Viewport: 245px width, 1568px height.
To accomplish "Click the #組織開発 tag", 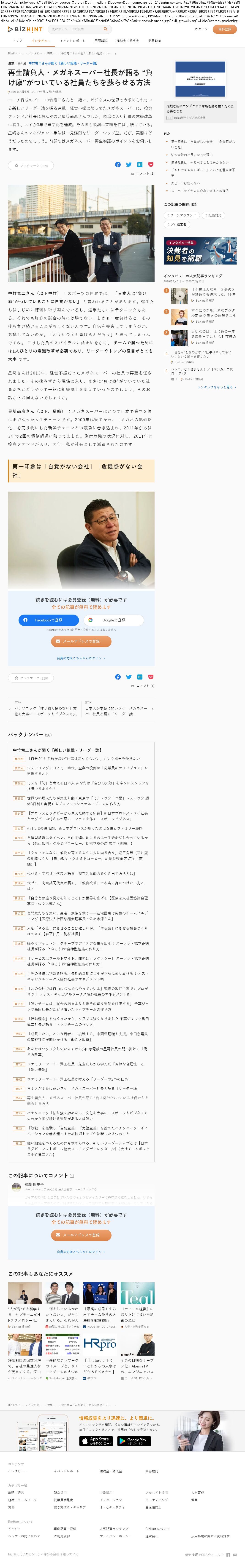I will click(x=213, y=215).
